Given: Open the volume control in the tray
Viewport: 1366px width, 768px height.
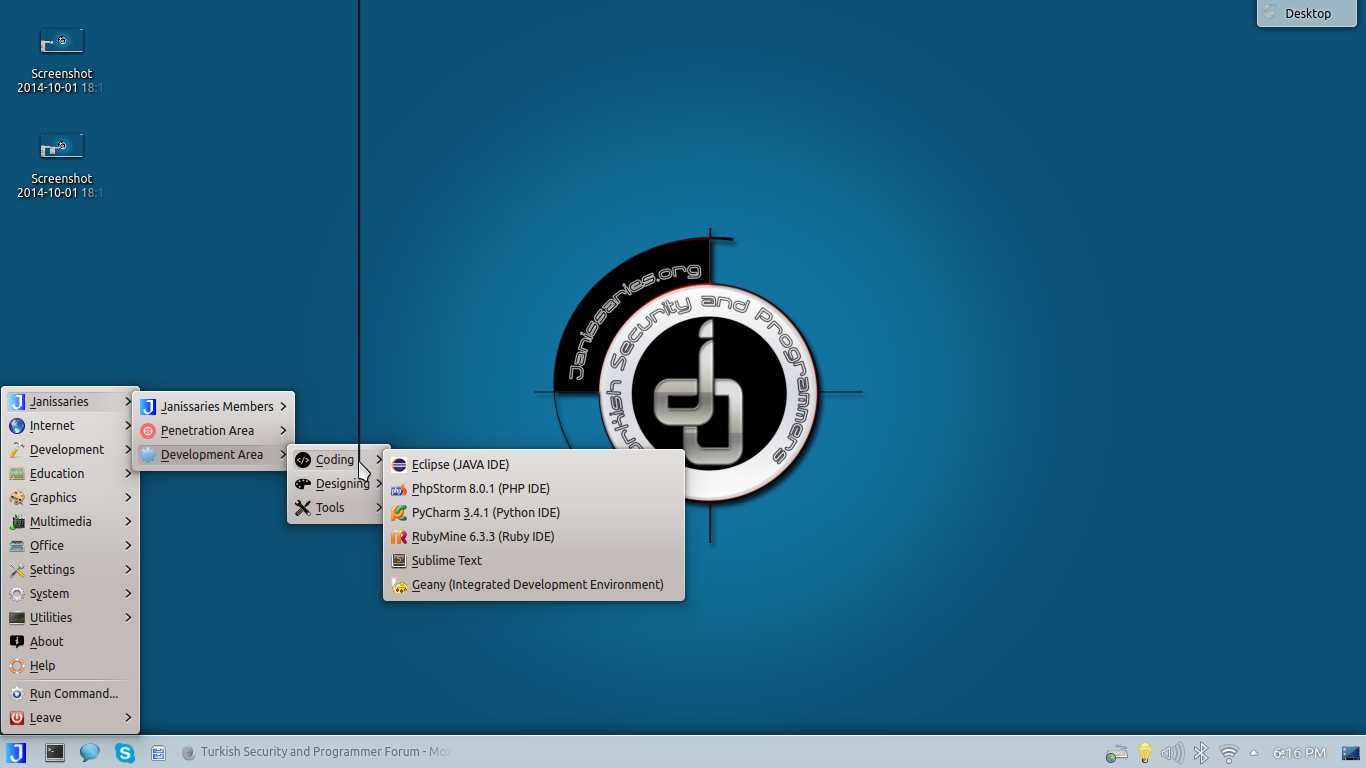Looking at the screenshot, I should tap(1172, 753).
